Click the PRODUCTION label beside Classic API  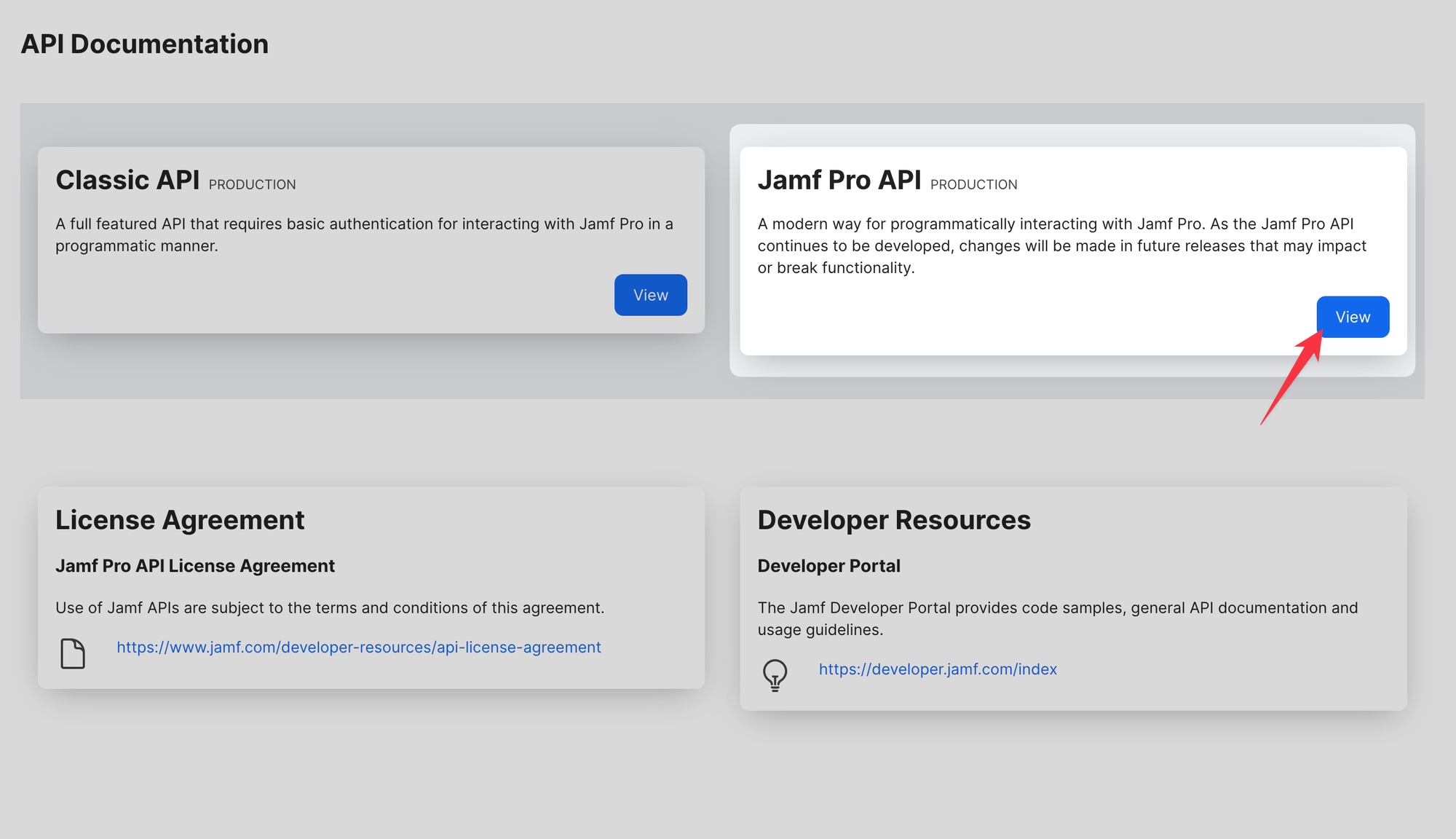pos(251,184)
